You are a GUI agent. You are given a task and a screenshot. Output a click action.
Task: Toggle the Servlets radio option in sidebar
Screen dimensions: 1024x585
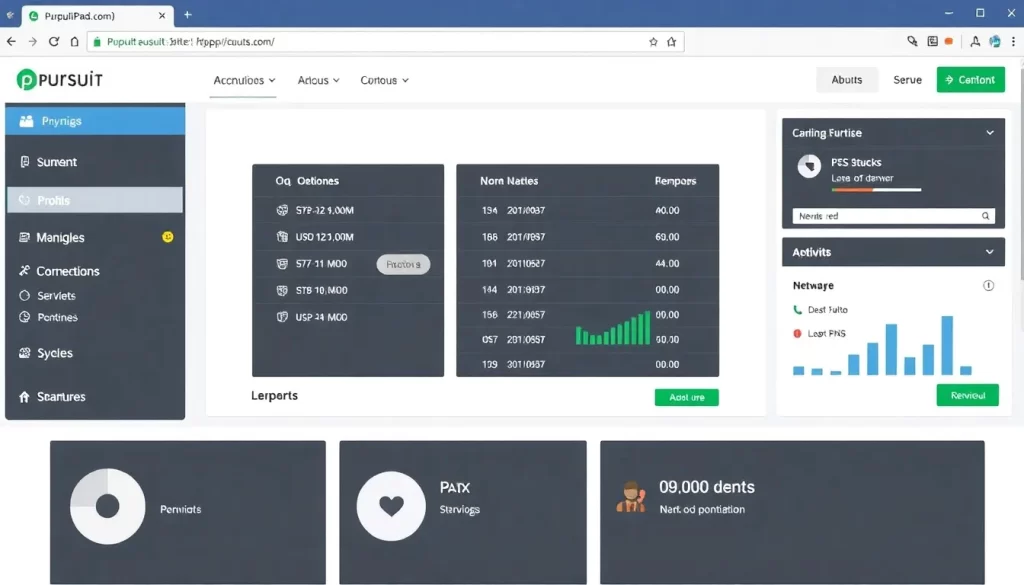tap(25, 296)
